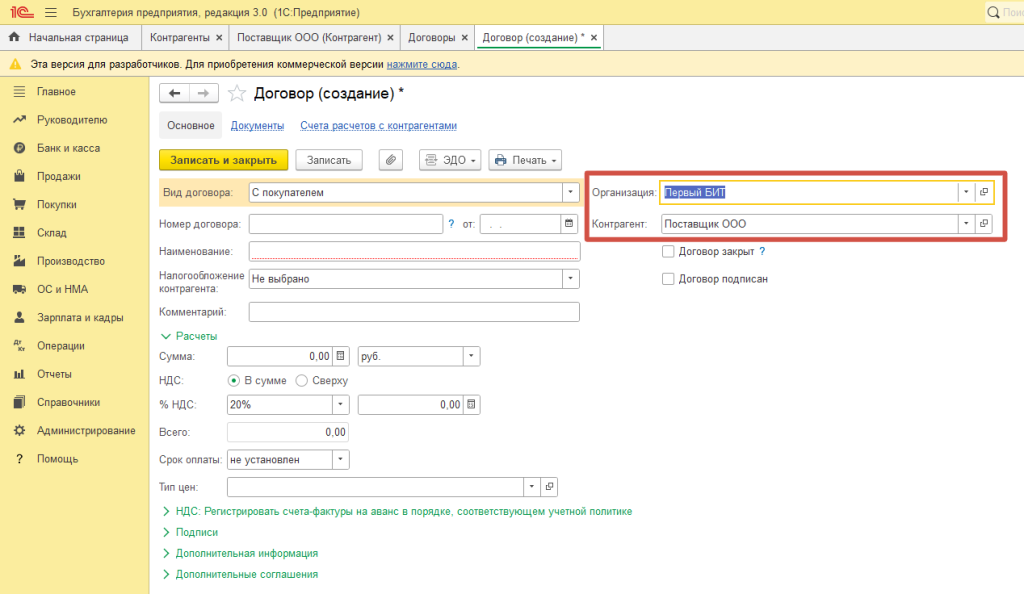Mark the contract as favorite with star

click(x=237, y=93)
